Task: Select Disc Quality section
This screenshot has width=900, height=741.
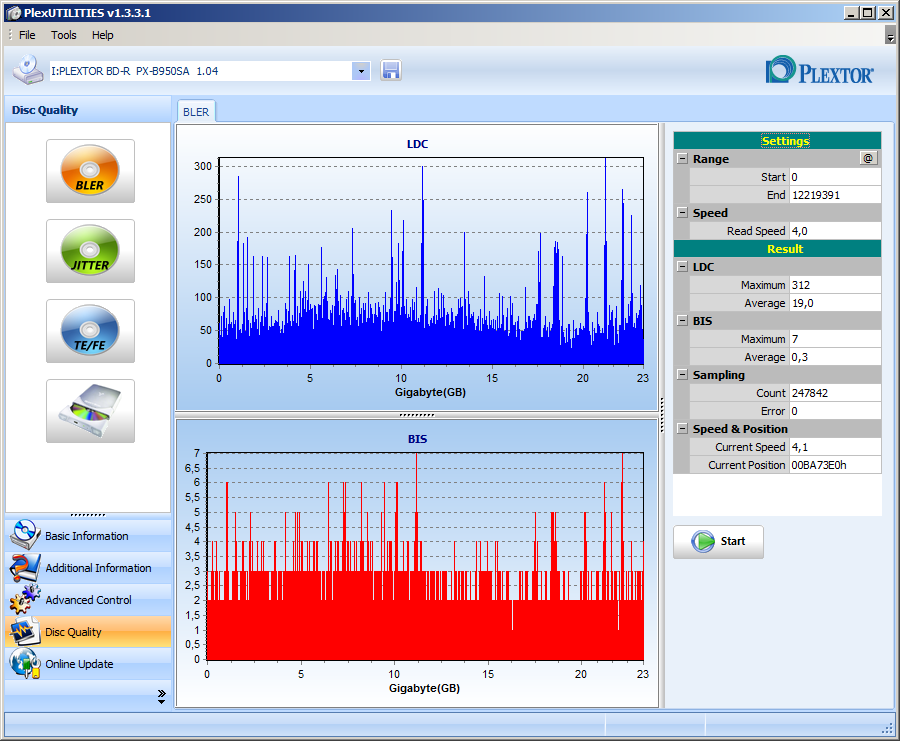Action: [88, 632]
